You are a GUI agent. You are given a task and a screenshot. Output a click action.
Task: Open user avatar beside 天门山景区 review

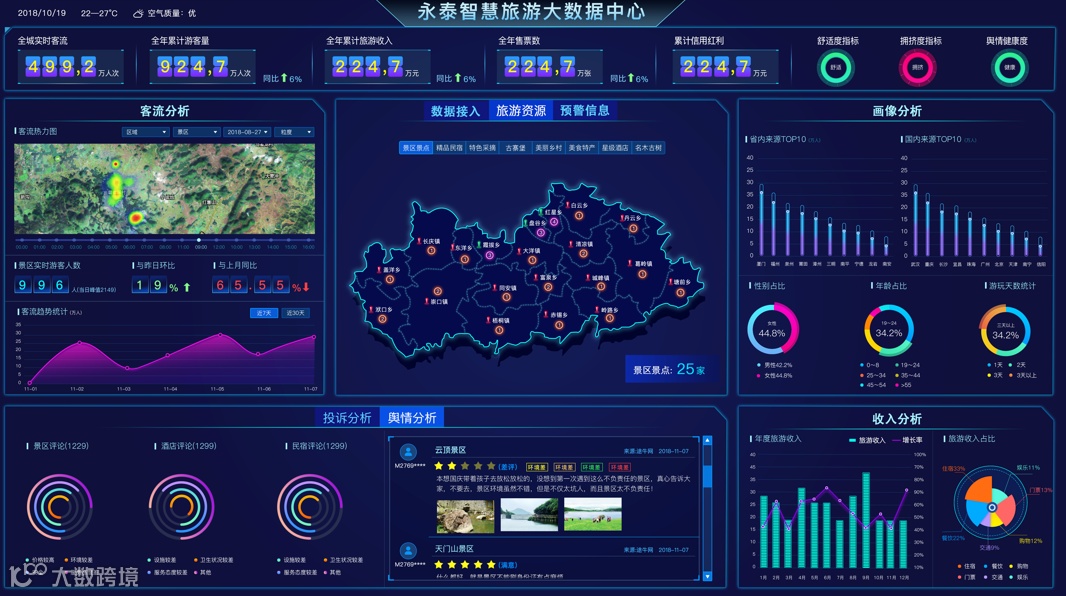(409, 550)
